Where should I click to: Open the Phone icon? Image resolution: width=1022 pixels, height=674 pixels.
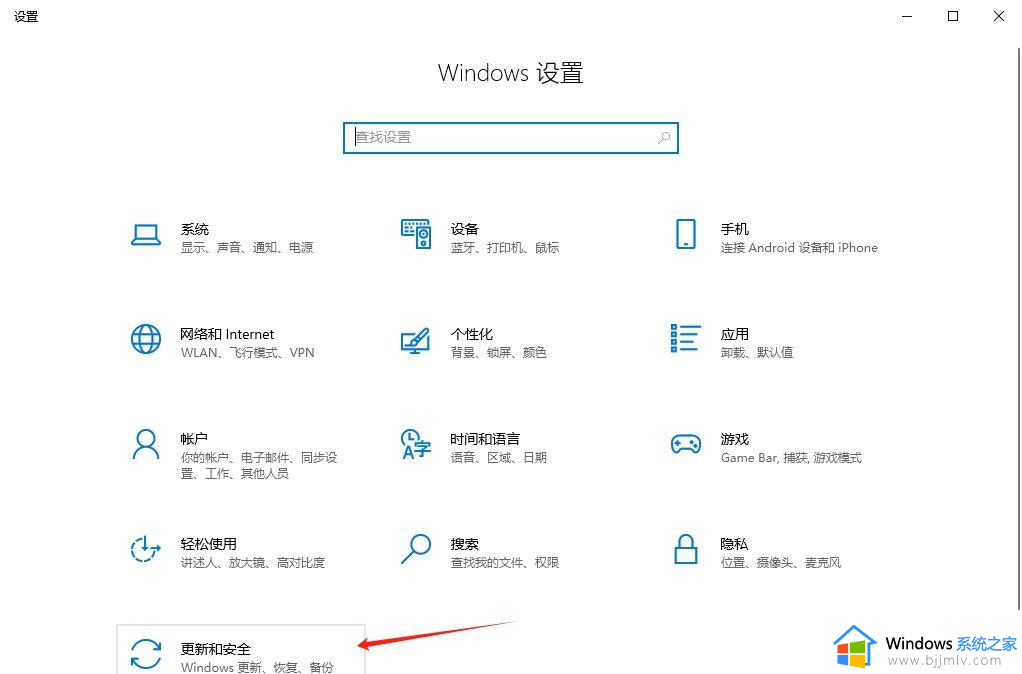686,234
